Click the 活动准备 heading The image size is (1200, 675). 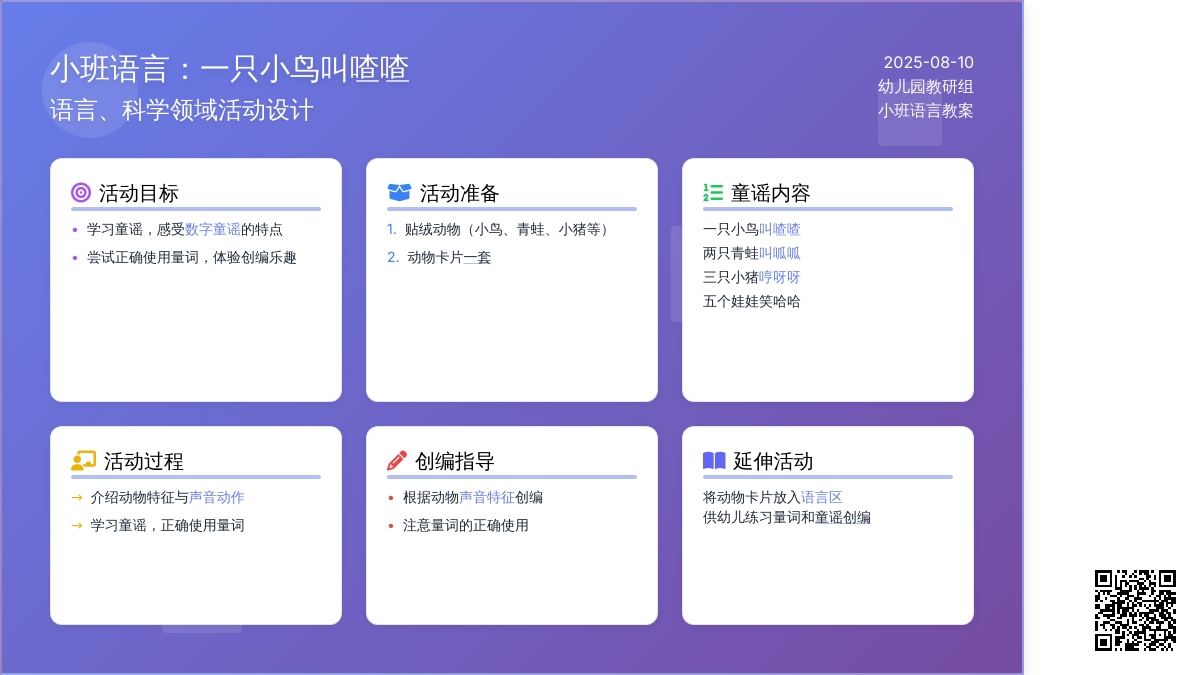[x=460, y=193]
